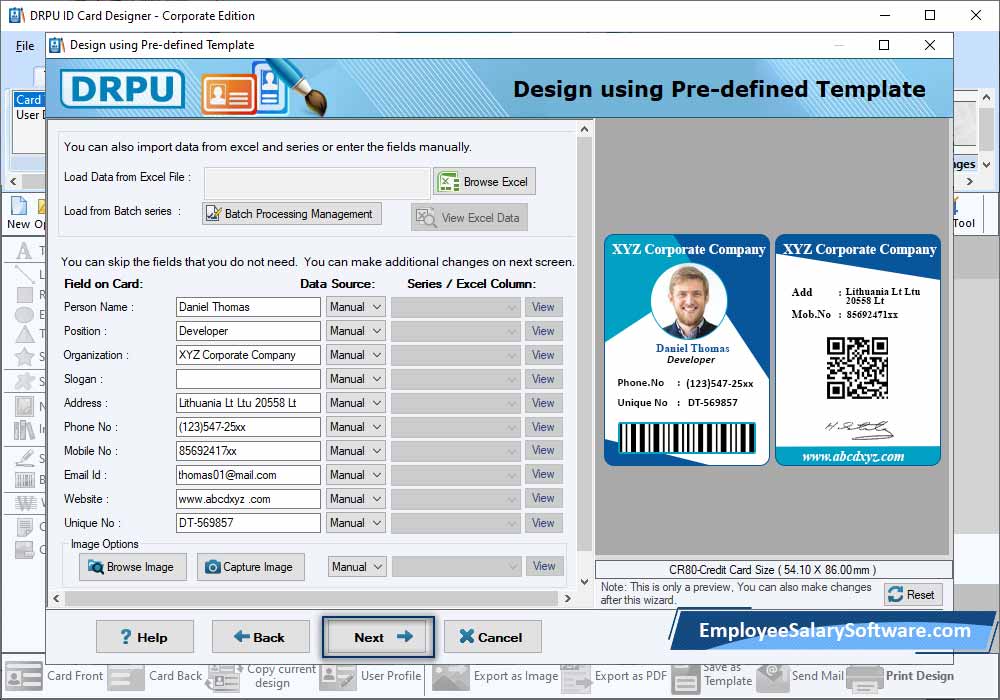
Task: Open Slogan data source dropdown
Action: pos(355,379)
